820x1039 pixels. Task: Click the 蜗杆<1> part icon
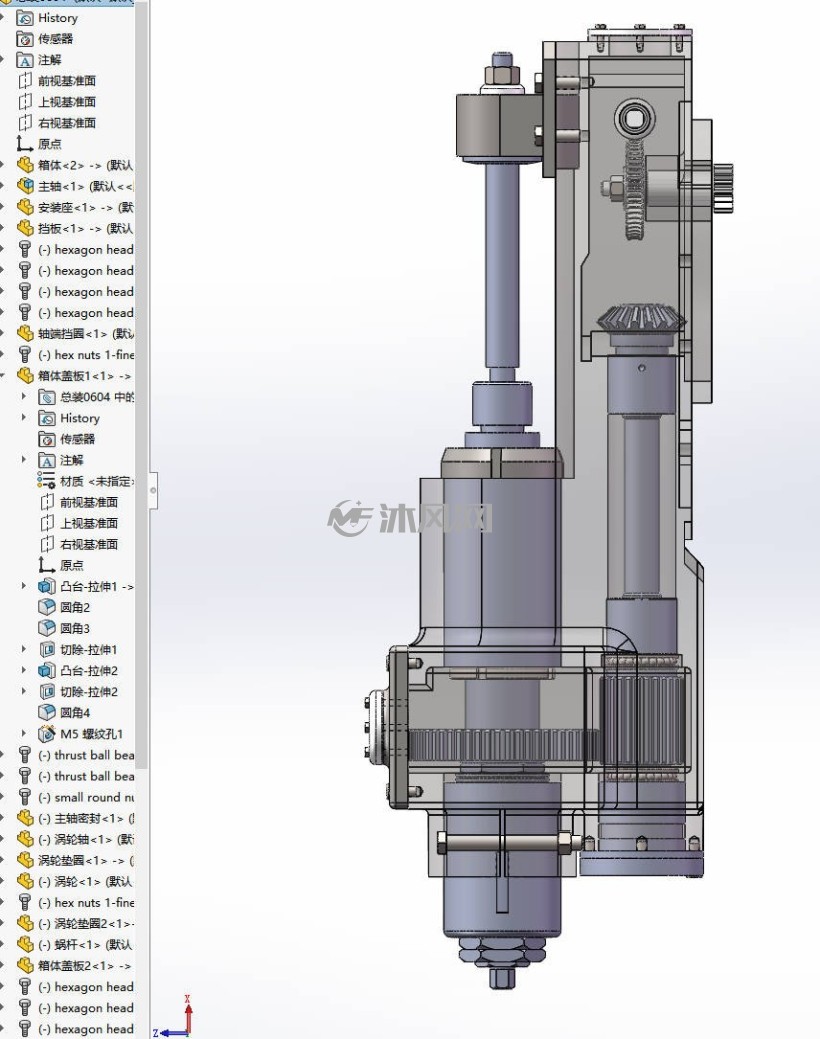click(x=25, y=944)
